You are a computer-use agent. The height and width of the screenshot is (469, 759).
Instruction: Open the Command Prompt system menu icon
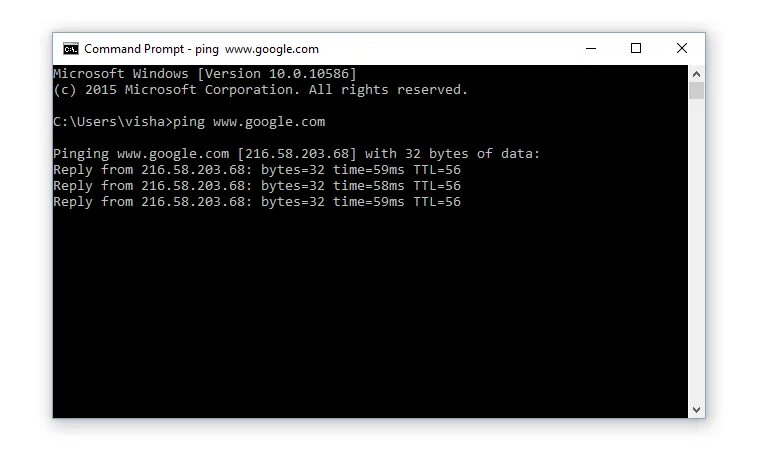coord(70,48)
